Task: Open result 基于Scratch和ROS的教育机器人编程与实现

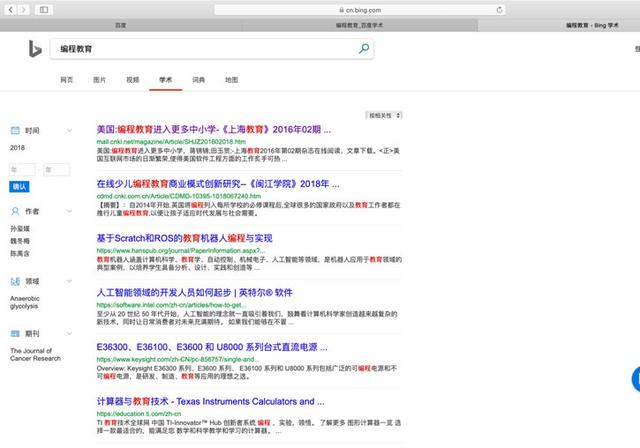Action: click(x=184, y=238)
